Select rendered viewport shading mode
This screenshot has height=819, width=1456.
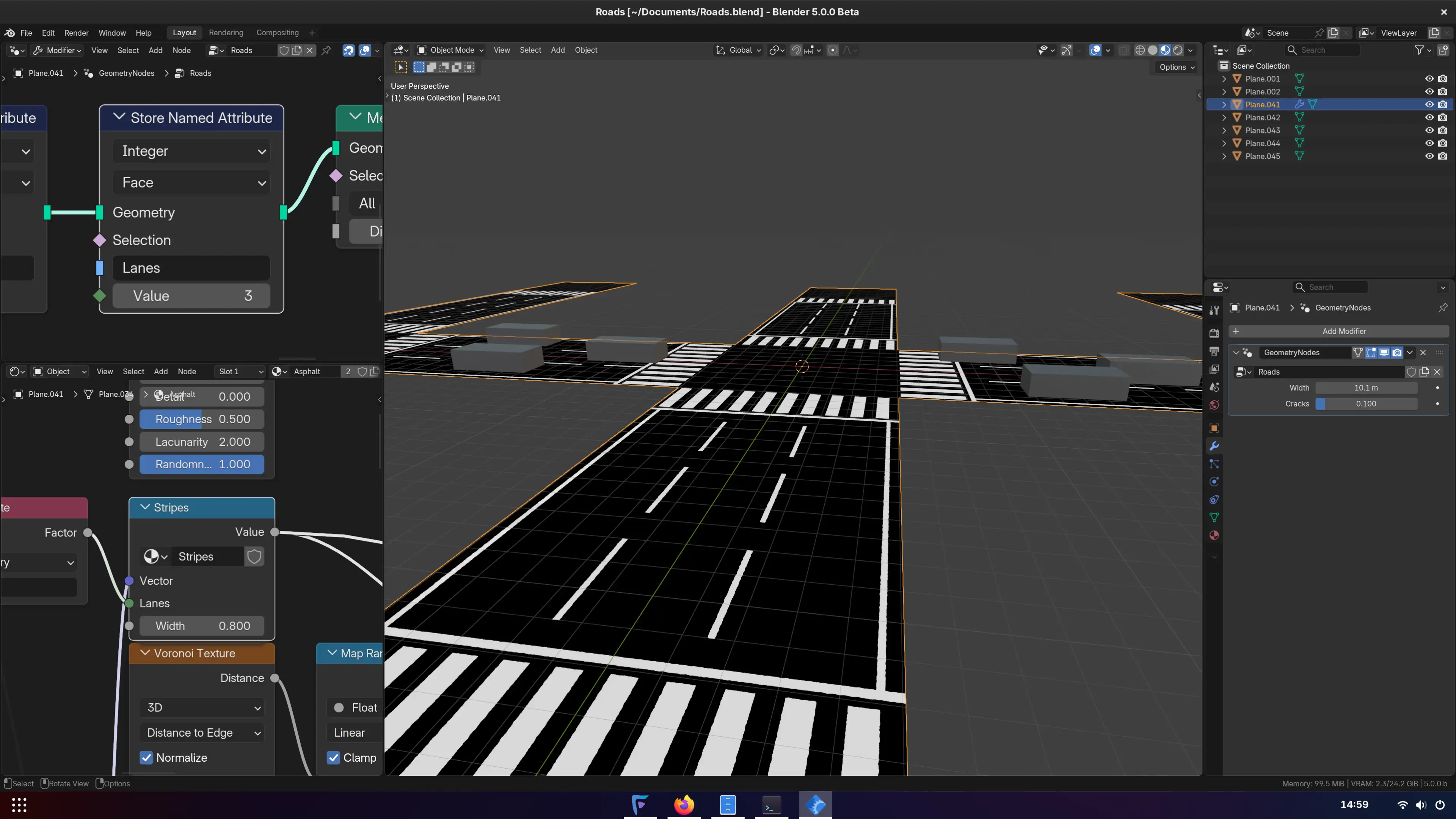[x=1178, y=50]
